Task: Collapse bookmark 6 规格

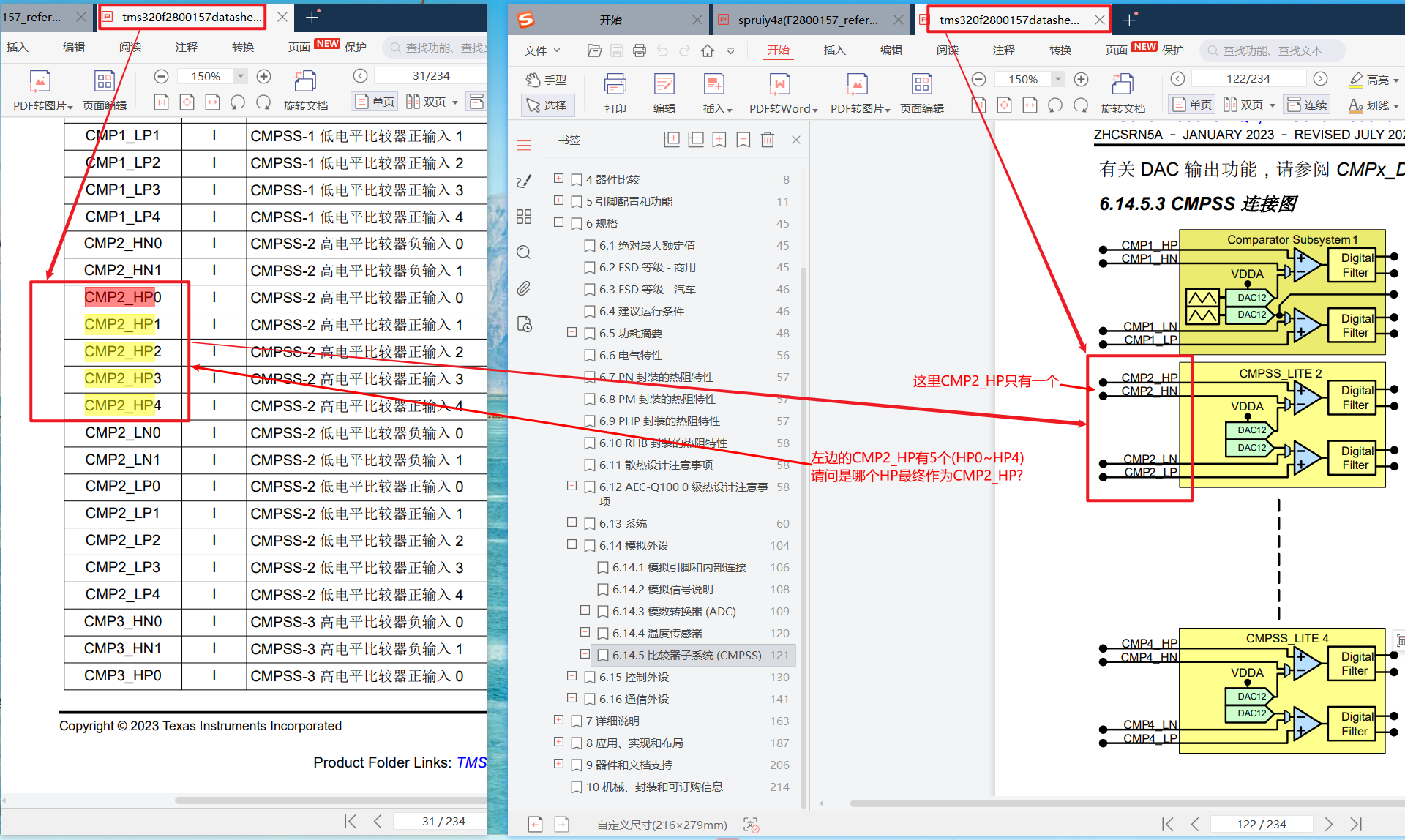Action: 559,222
